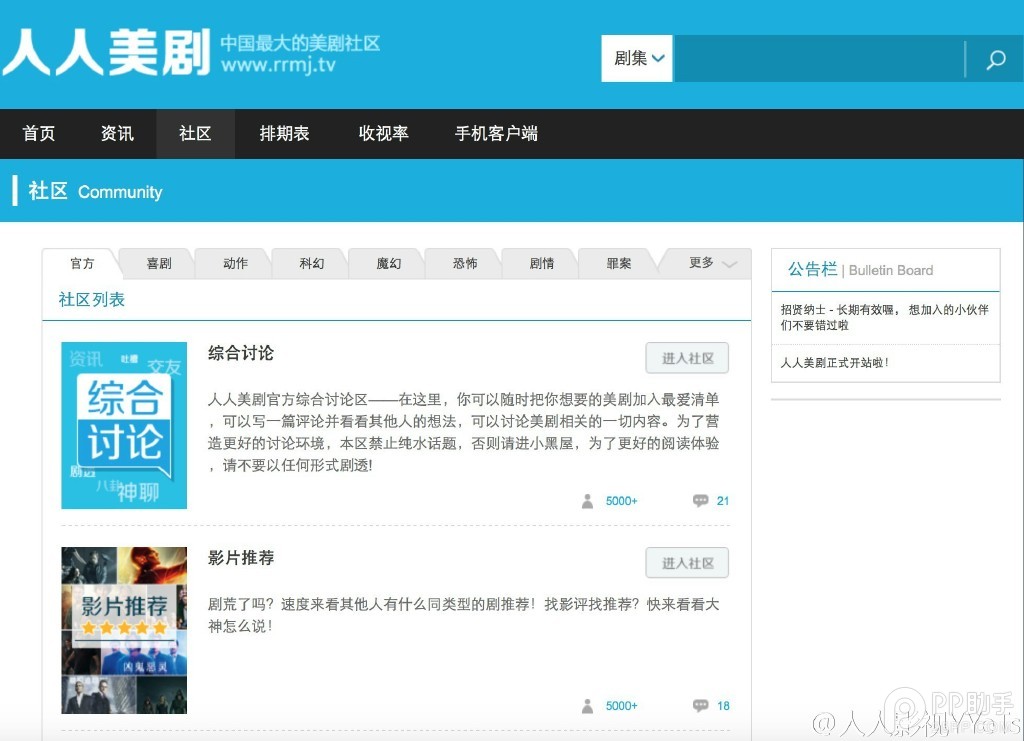Click the person icon next to 影片推荐's member count

tap(588, 705)
